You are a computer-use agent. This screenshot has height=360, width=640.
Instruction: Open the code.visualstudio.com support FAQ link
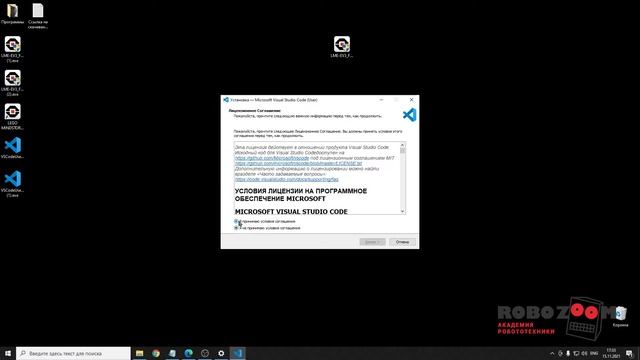pos(287,179)
